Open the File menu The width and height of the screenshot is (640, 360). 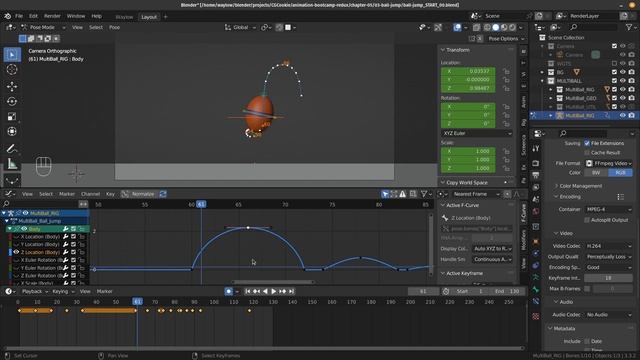[19, 16]
